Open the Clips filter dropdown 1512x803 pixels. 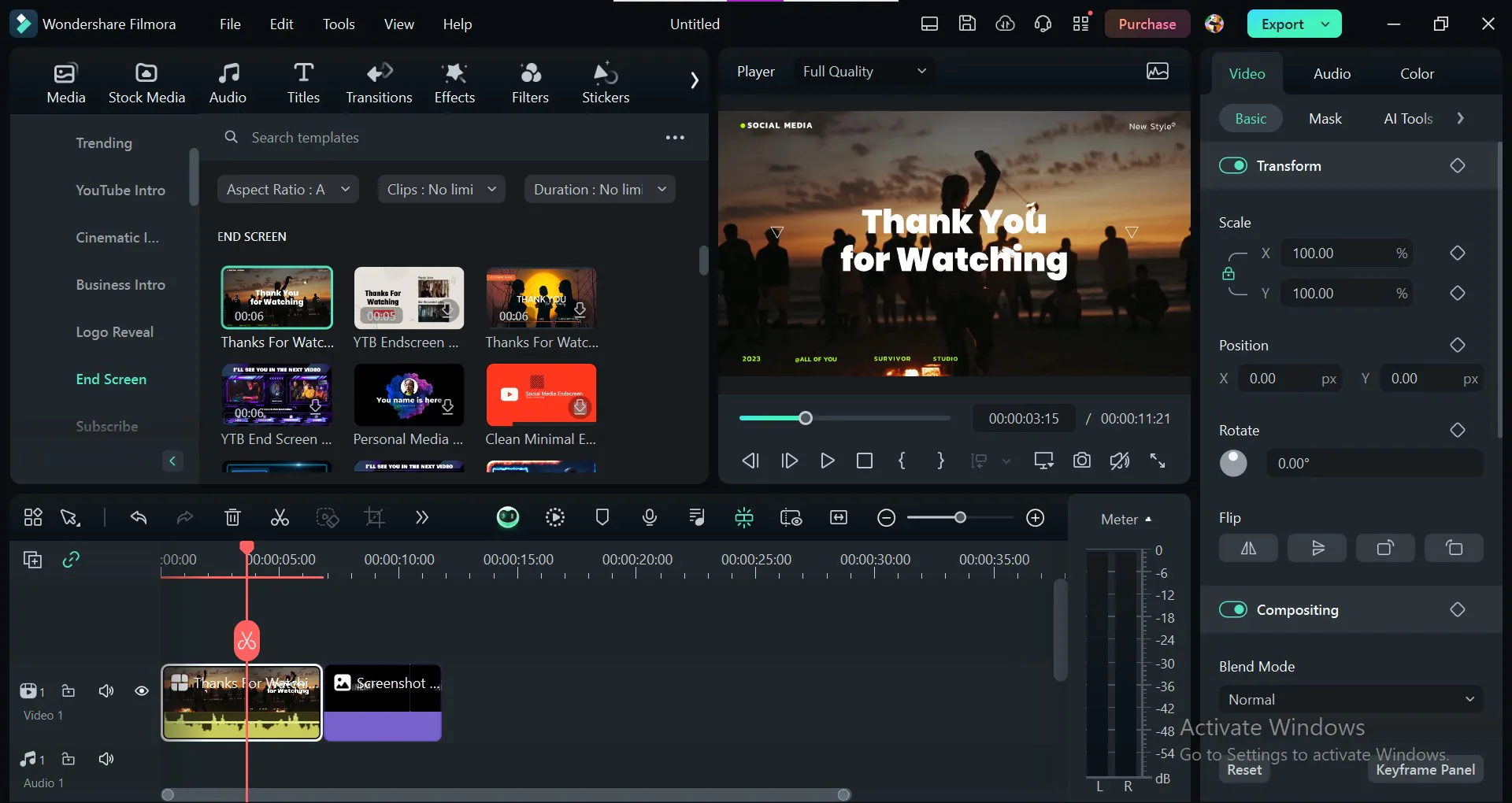[441, 189]
